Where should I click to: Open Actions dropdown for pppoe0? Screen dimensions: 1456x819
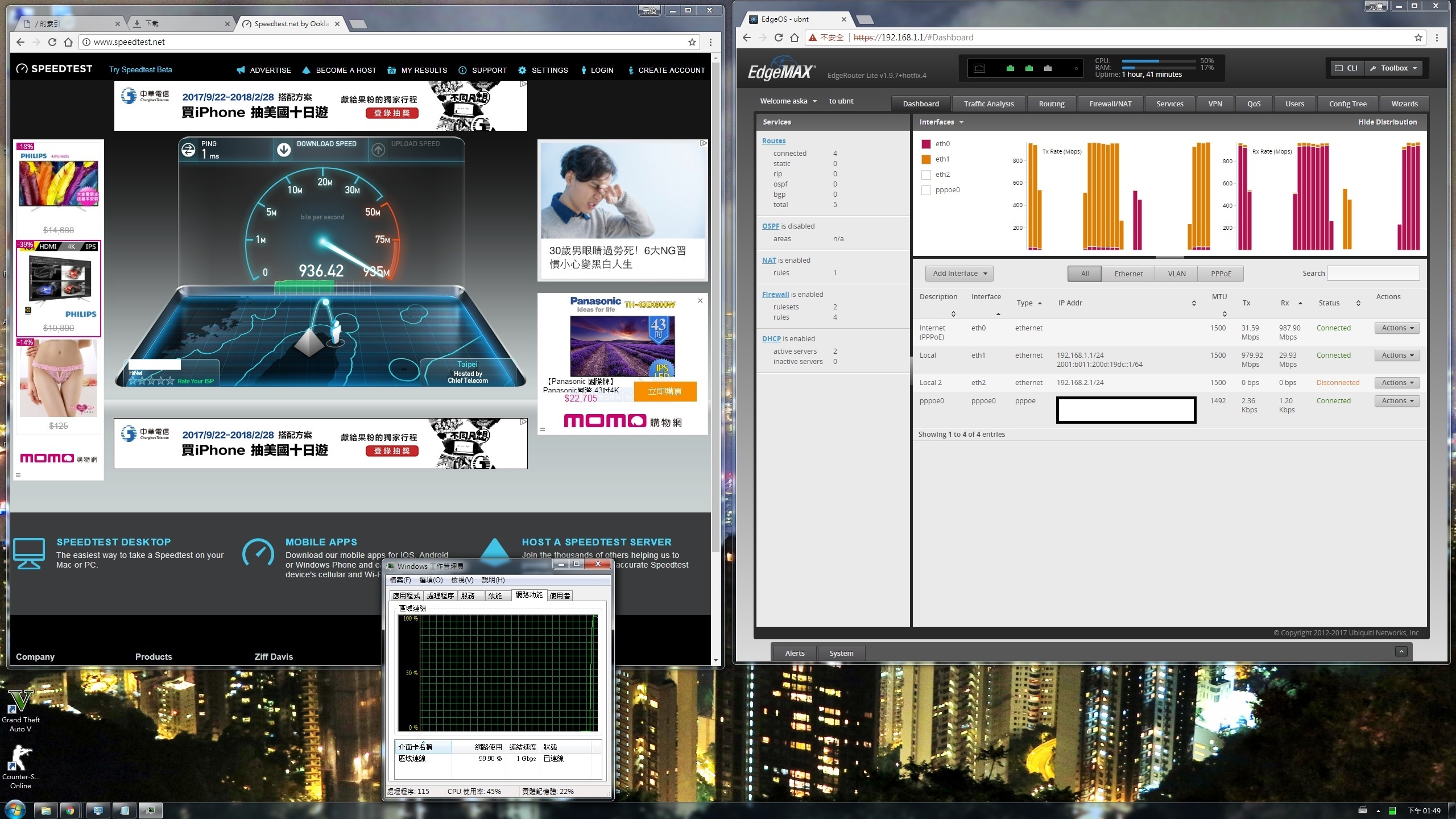(1397, 401)
